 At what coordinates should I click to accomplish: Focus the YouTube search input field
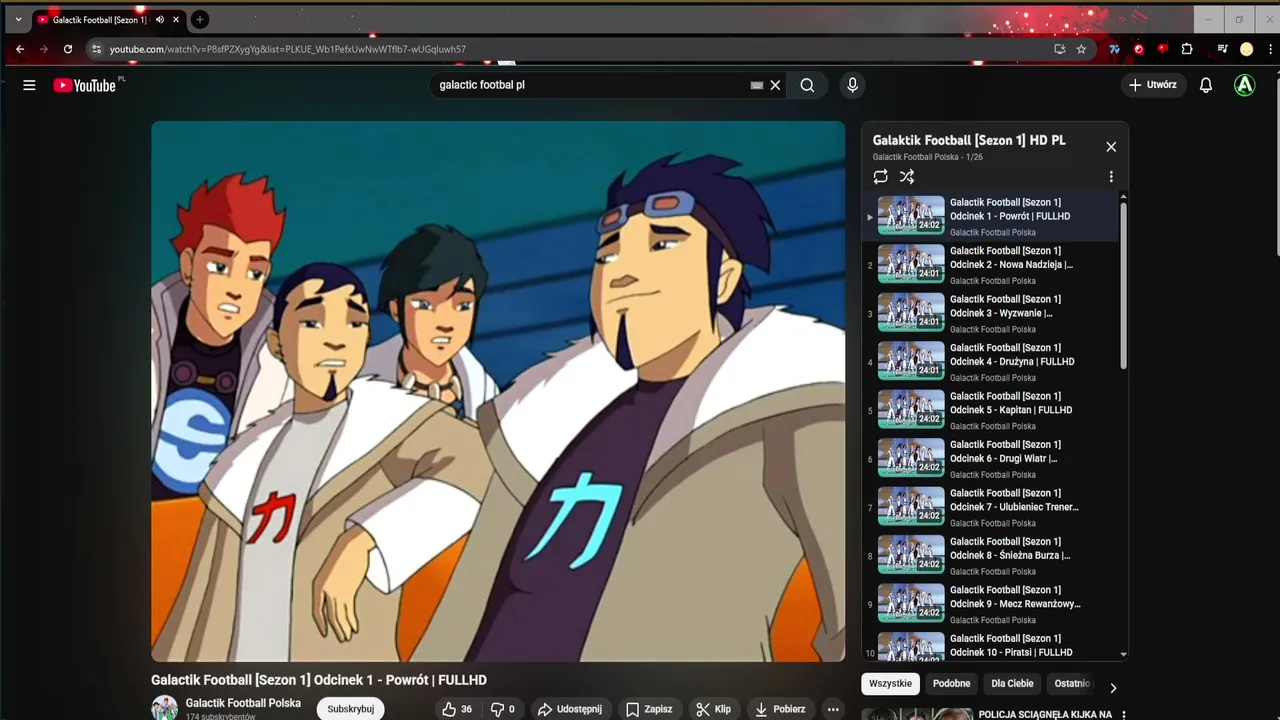pyautogui.click(x=590, y=85)
